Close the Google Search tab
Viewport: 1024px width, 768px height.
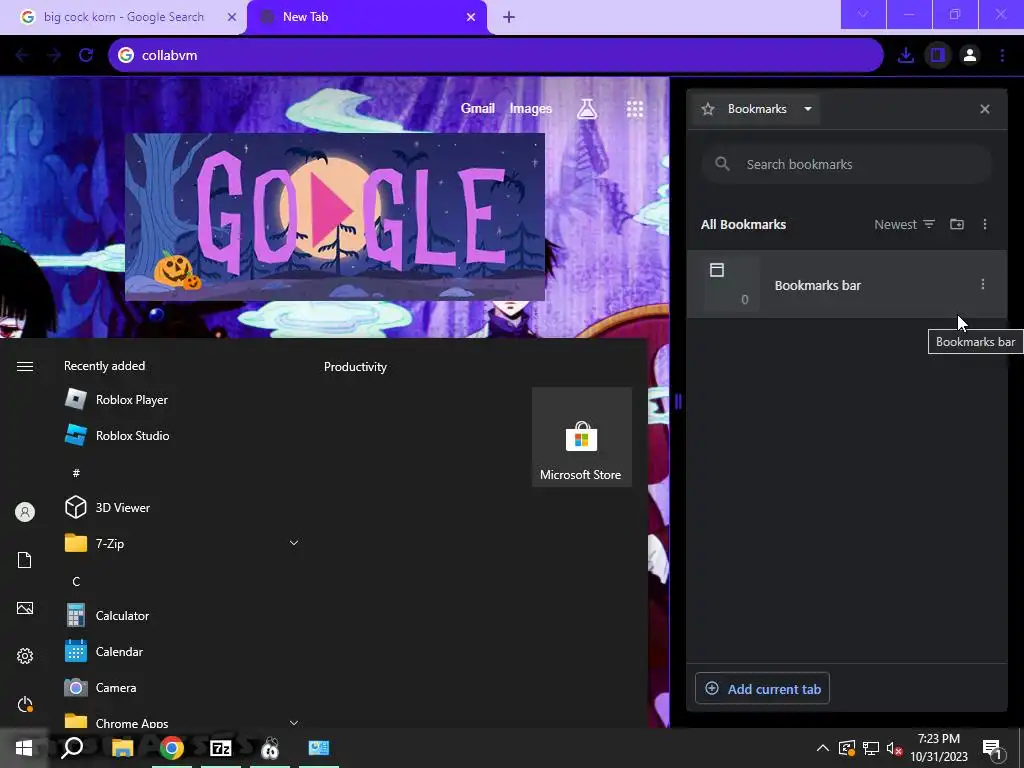[231, 17]
